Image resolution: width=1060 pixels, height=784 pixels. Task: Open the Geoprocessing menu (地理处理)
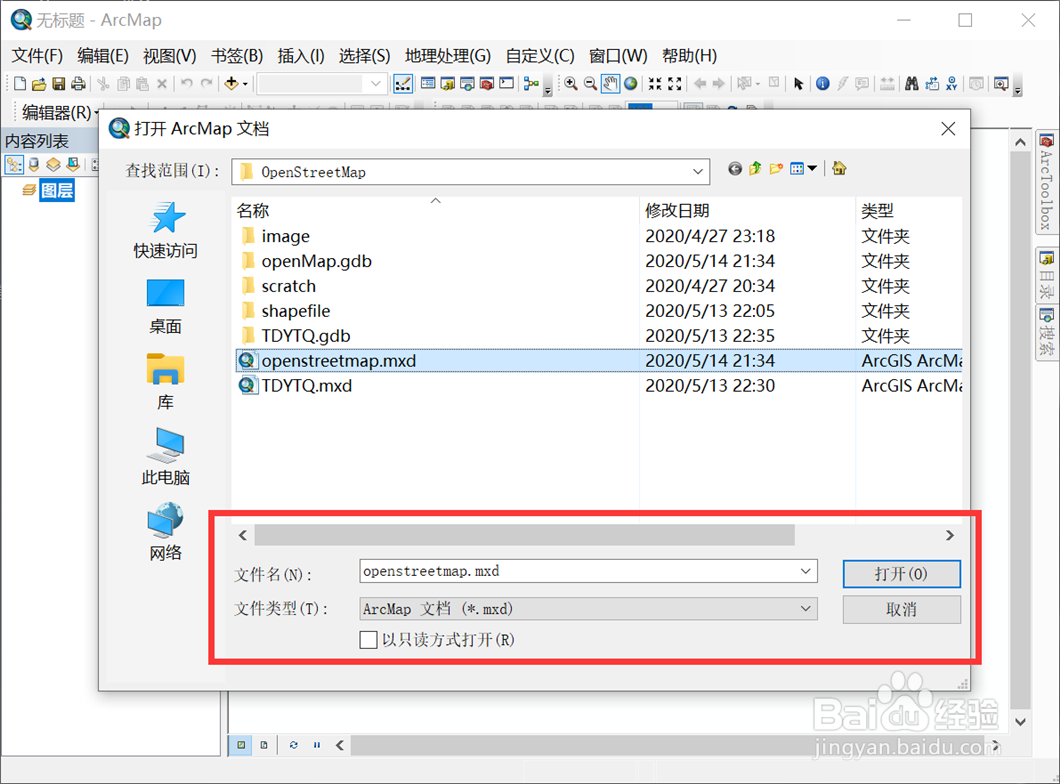[448, 55]
